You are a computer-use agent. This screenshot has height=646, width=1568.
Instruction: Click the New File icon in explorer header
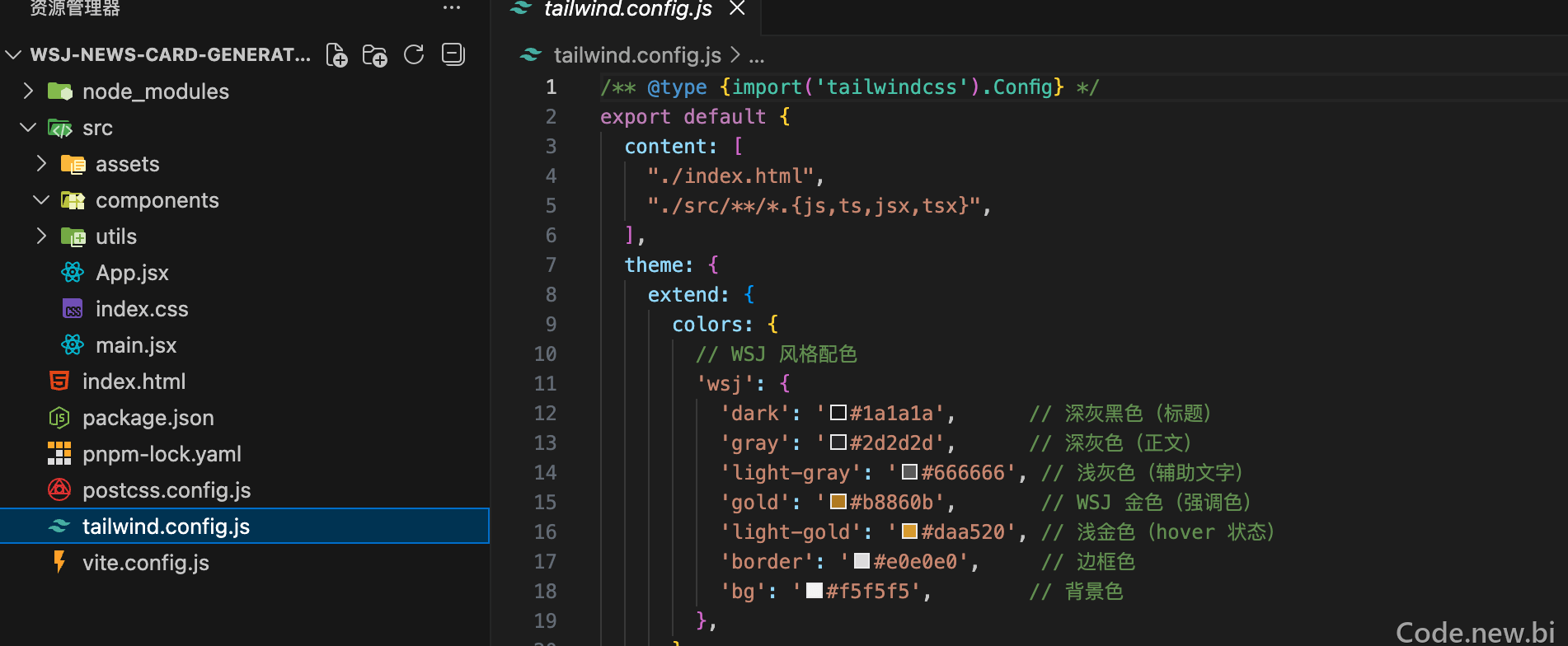pyautogui.click(x=336, y=55)
